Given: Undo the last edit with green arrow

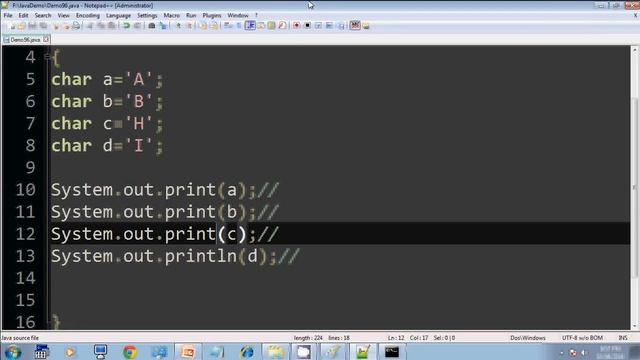Looking at the screenshot, I should click(126, 26).
